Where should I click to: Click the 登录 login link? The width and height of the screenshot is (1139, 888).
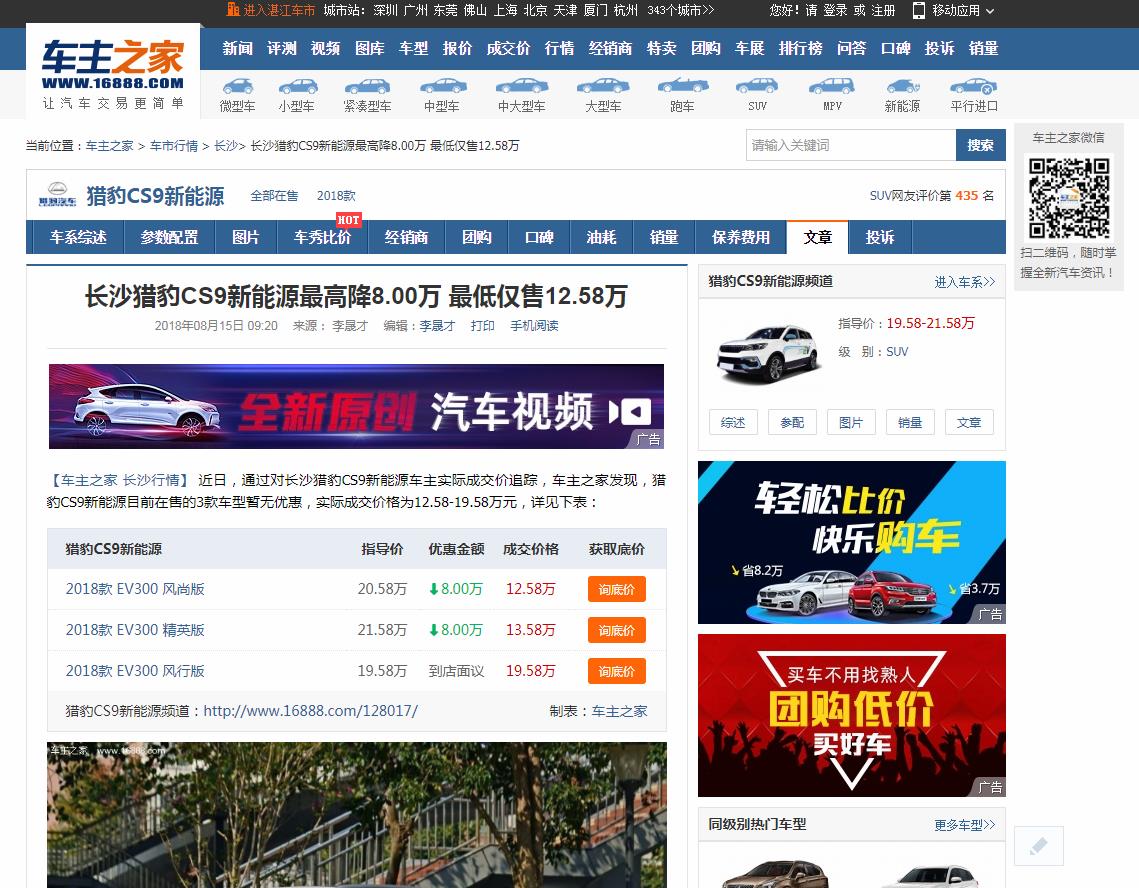click(x=835, y=10)
